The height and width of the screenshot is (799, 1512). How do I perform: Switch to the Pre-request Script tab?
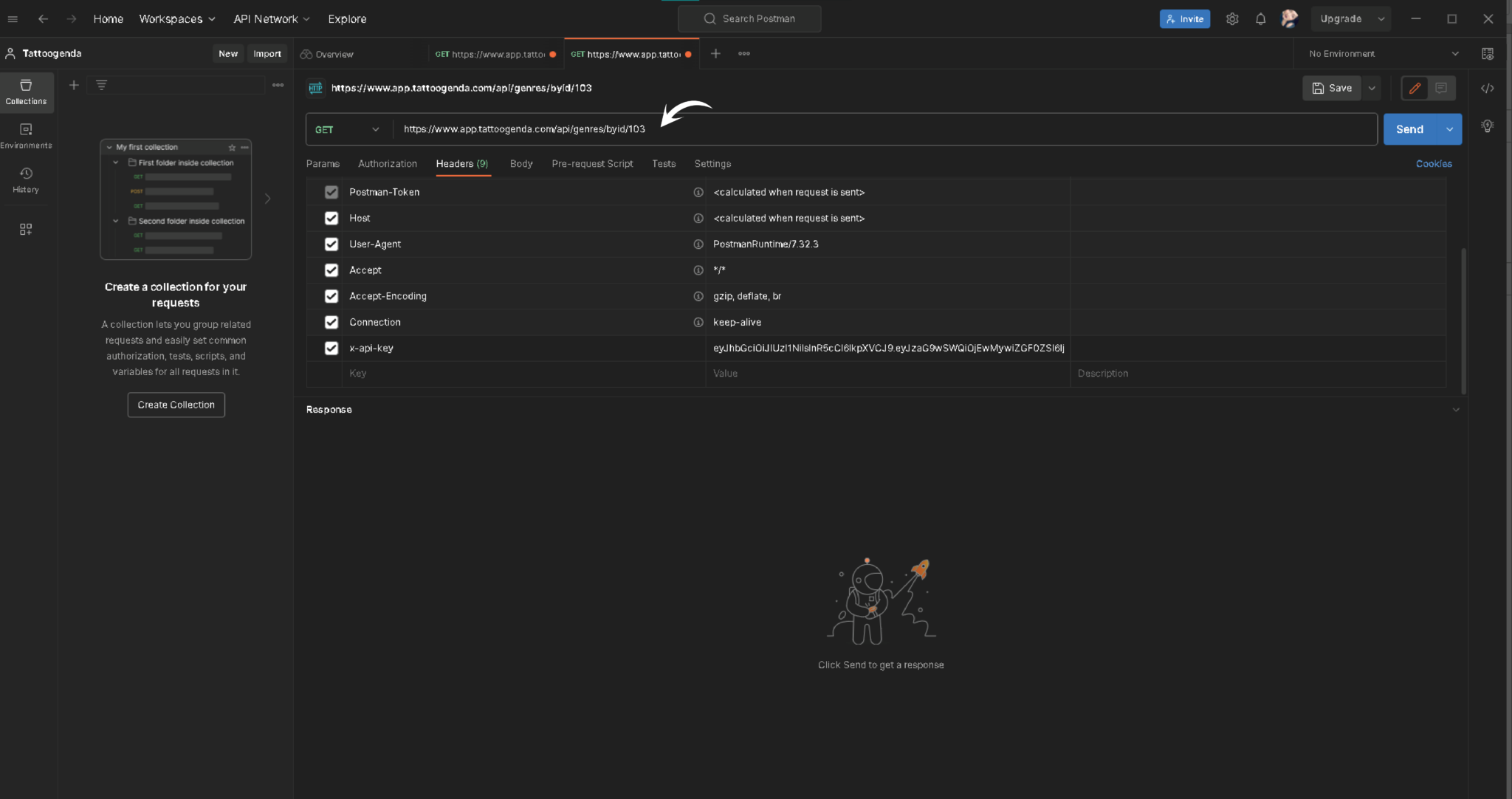coord(592,164)
